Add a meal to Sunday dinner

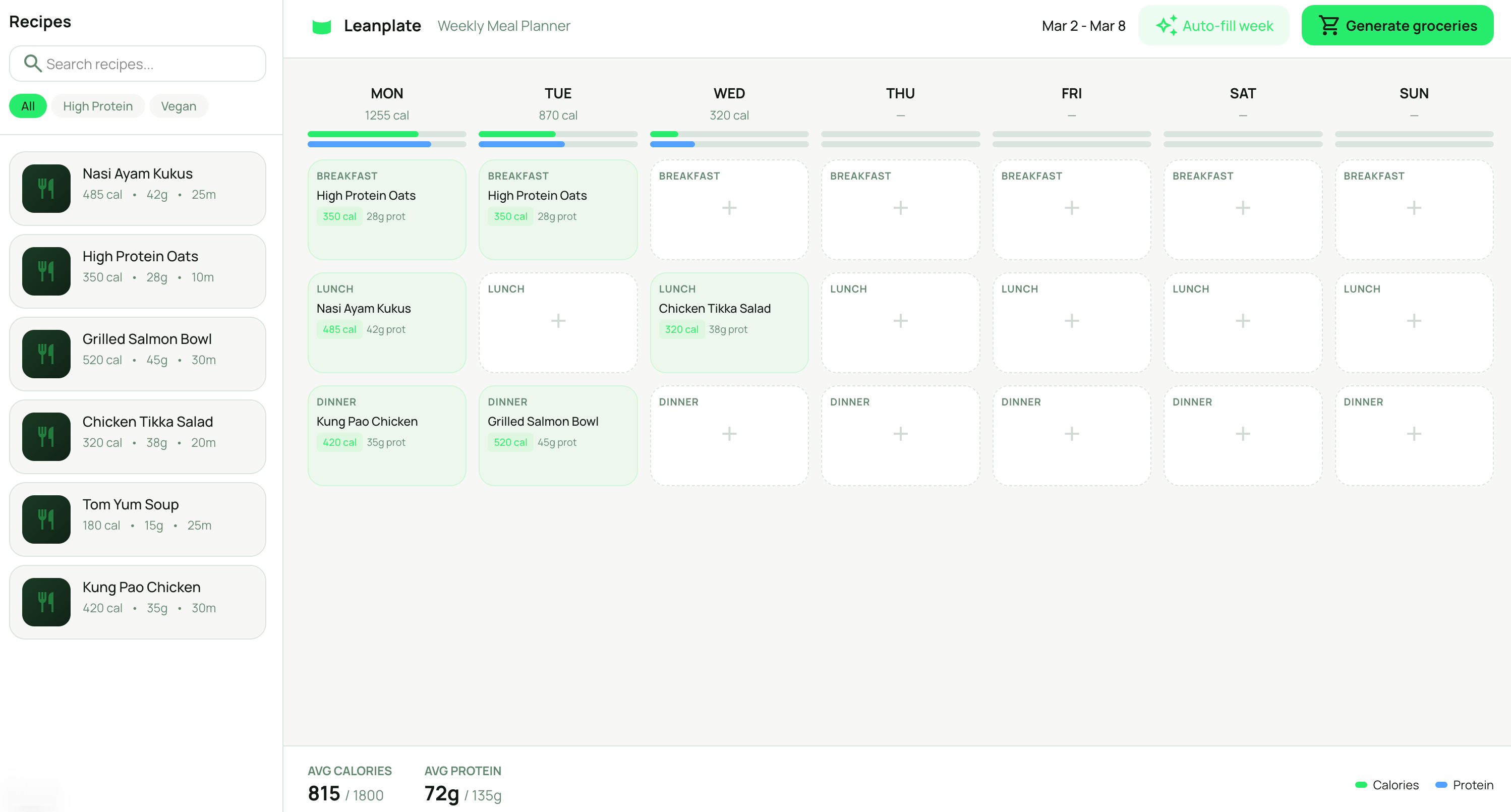[1414, 434]
